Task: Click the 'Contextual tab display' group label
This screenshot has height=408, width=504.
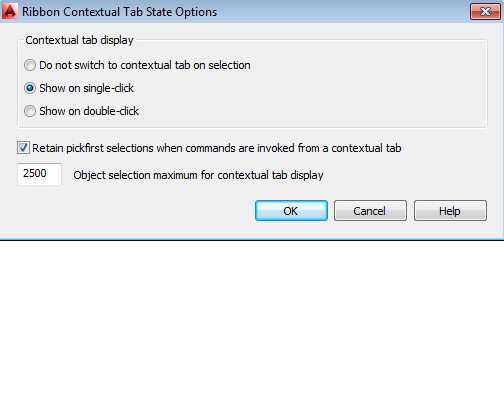Action: pyautogui.click(x=79, y=40)
